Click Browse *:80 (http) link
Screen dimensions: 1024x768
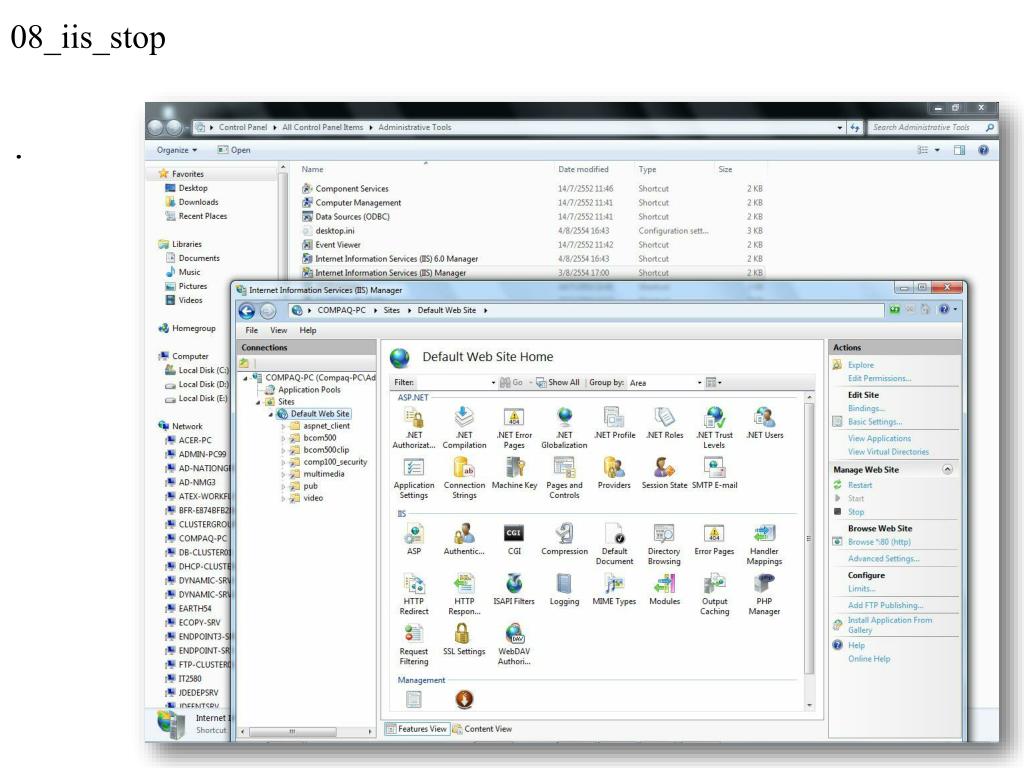pyautogui.click(x=879, y=542)
